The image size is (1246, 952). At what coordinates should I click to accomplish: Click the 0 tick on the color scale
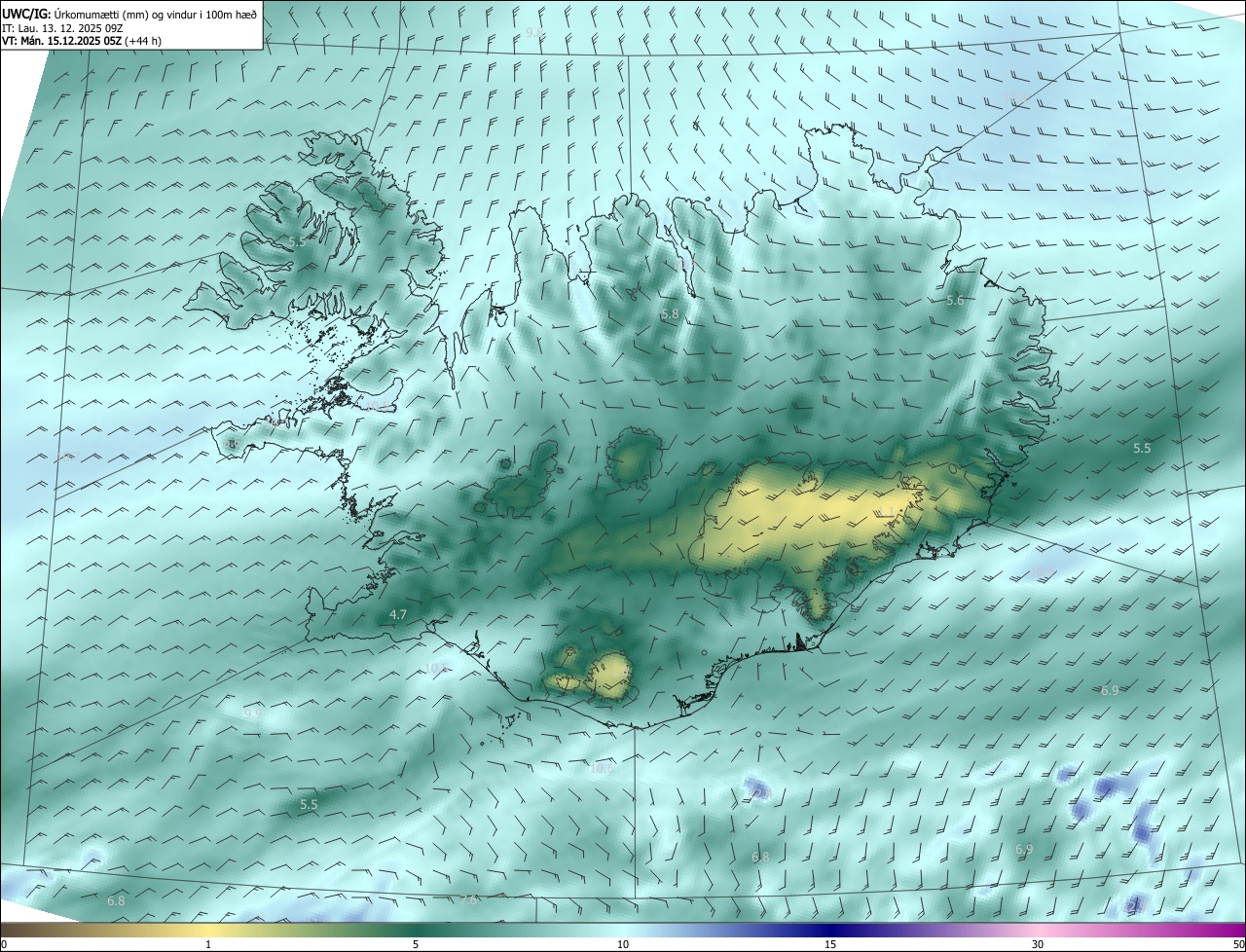tap(4, 944)
